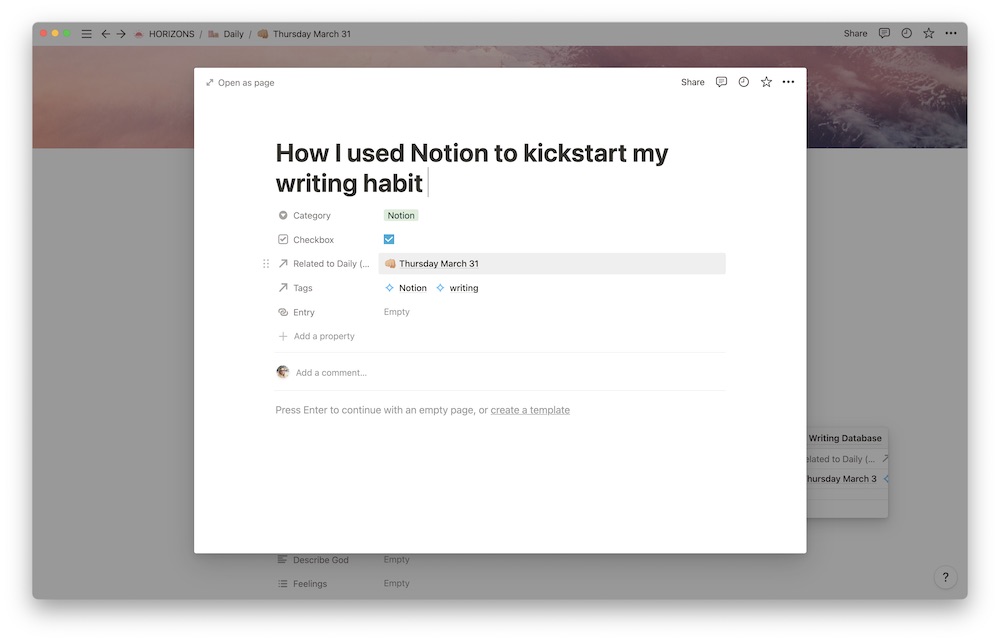Click the Category property circle icon
The width and height of the screenshot is (1000, 642).
pyautogui.click(x=283, y=215)
